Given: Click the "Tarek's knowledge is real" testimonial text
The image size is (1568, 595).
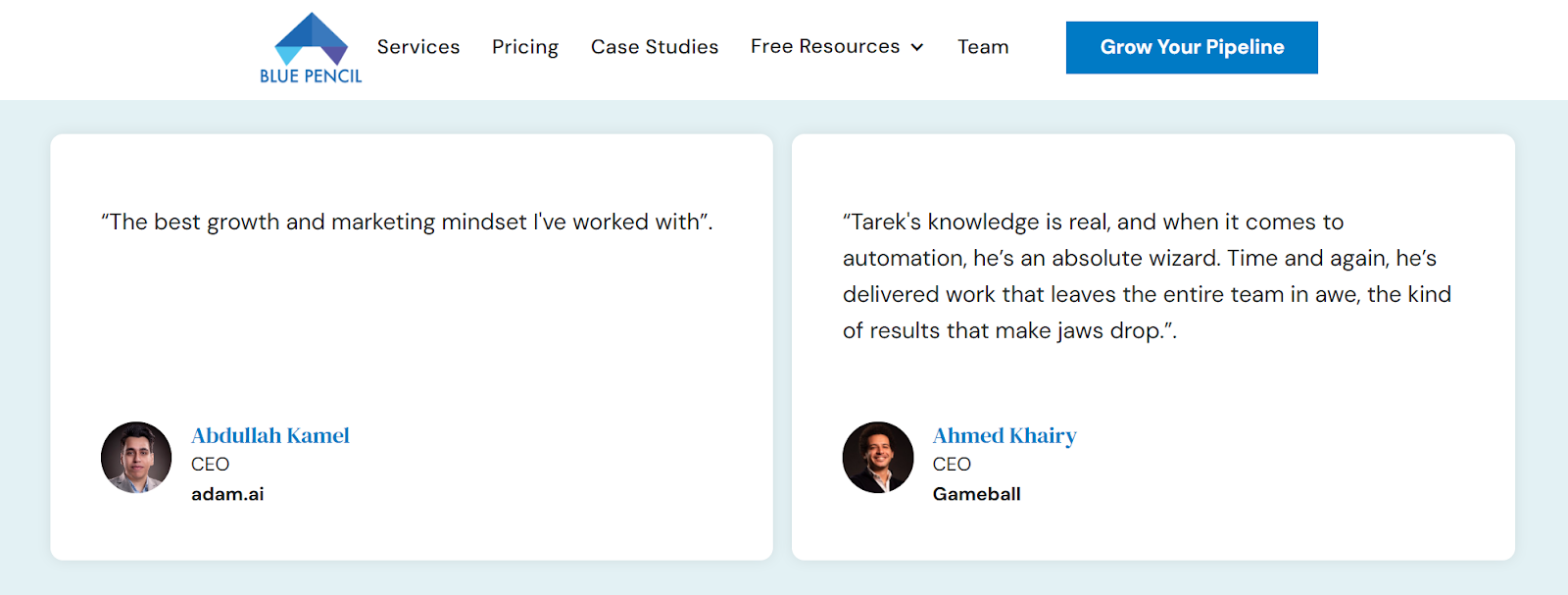Looking at the screenshot, I should 1093,223.
